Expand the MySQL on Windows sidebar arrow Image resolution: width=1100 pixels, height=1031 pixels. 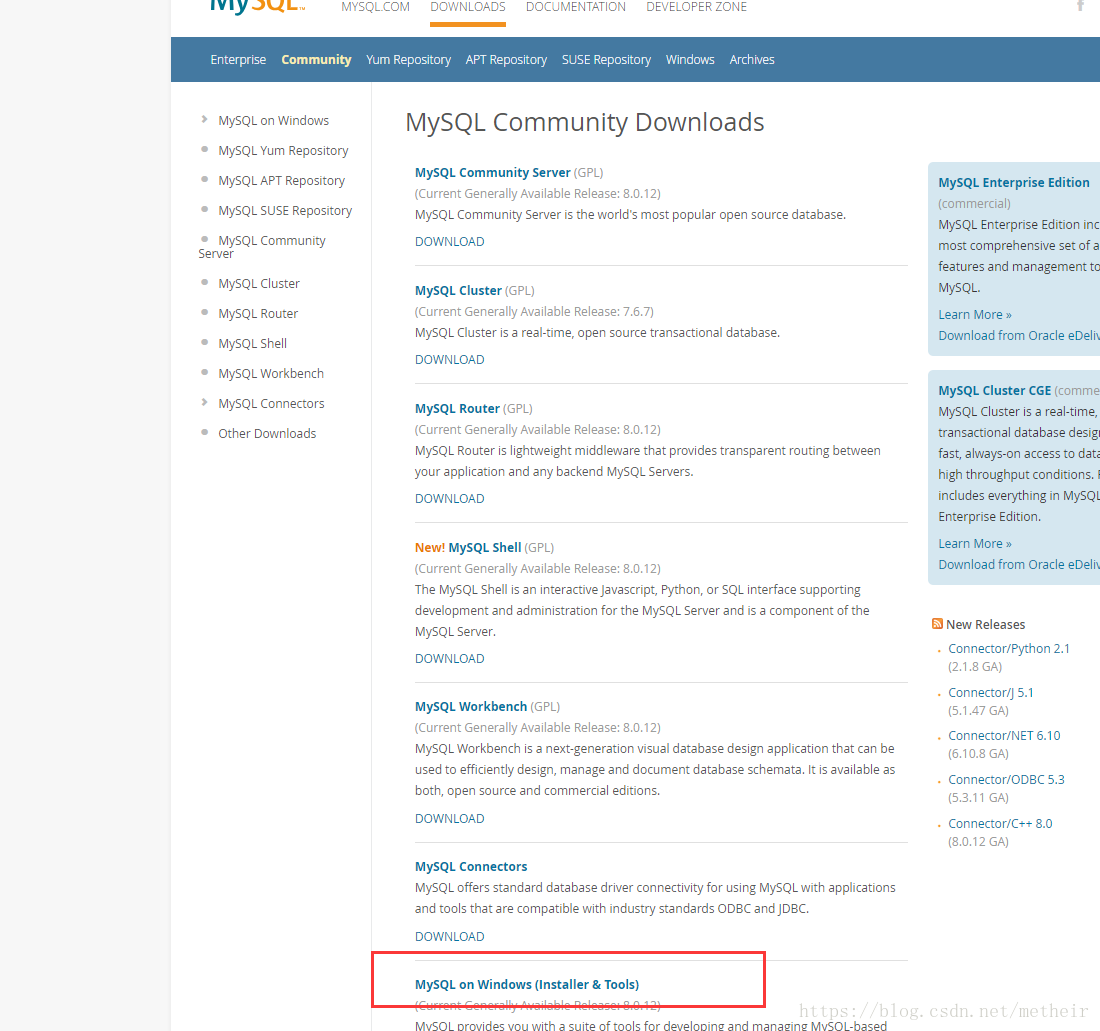click(x=204, y=119)
